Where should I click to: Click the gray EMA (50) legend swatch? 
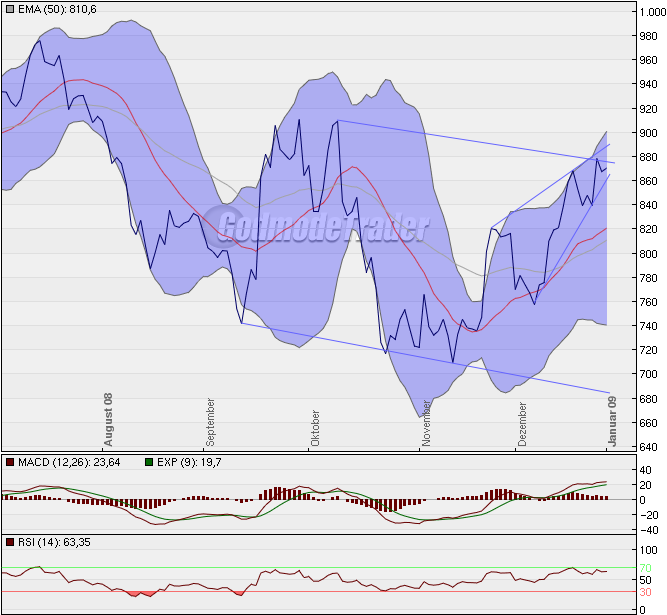(10, 9)
